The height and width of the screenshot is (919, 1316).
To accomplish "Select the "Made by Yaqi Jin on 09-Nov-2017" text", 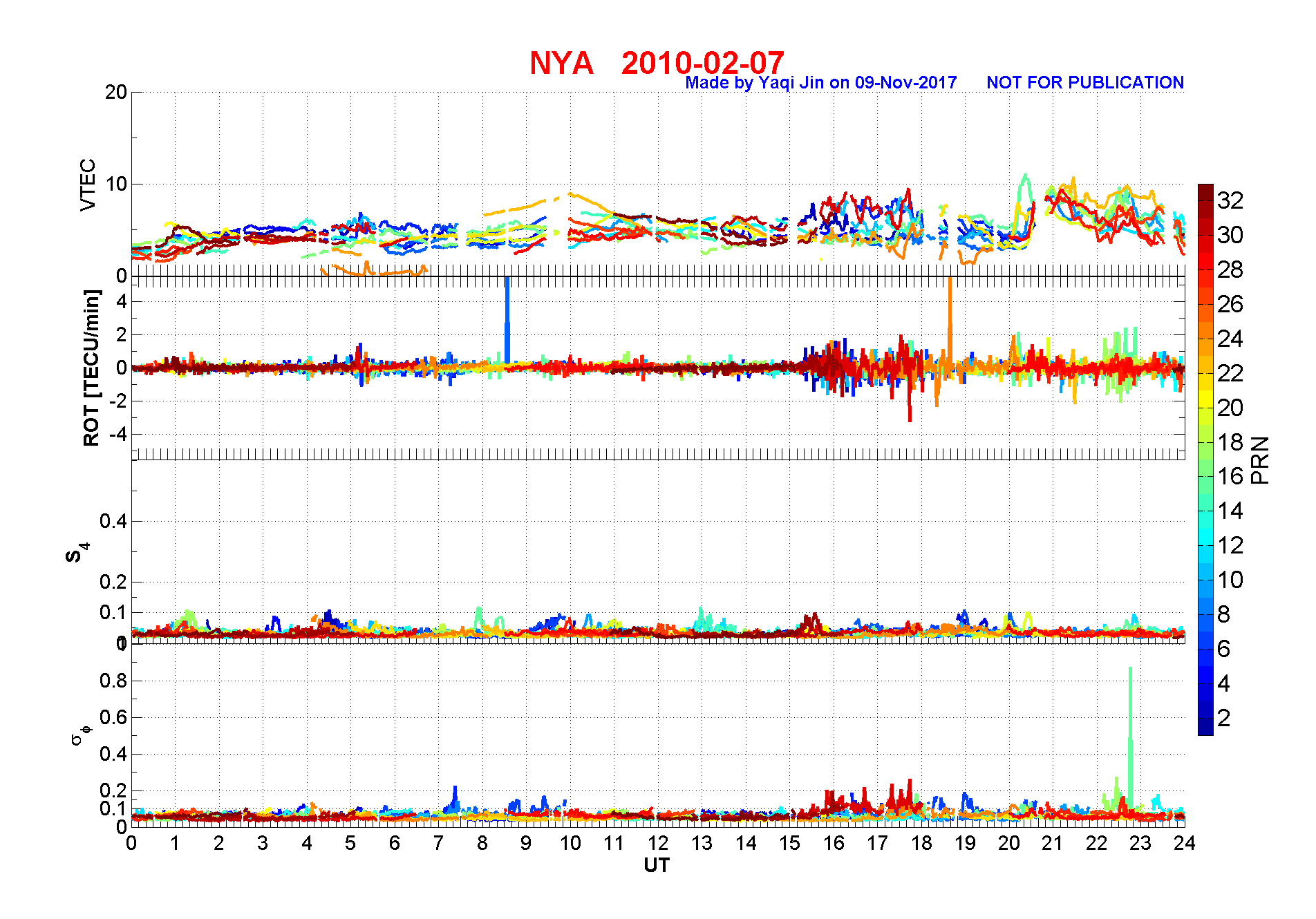I will [821, 83].
